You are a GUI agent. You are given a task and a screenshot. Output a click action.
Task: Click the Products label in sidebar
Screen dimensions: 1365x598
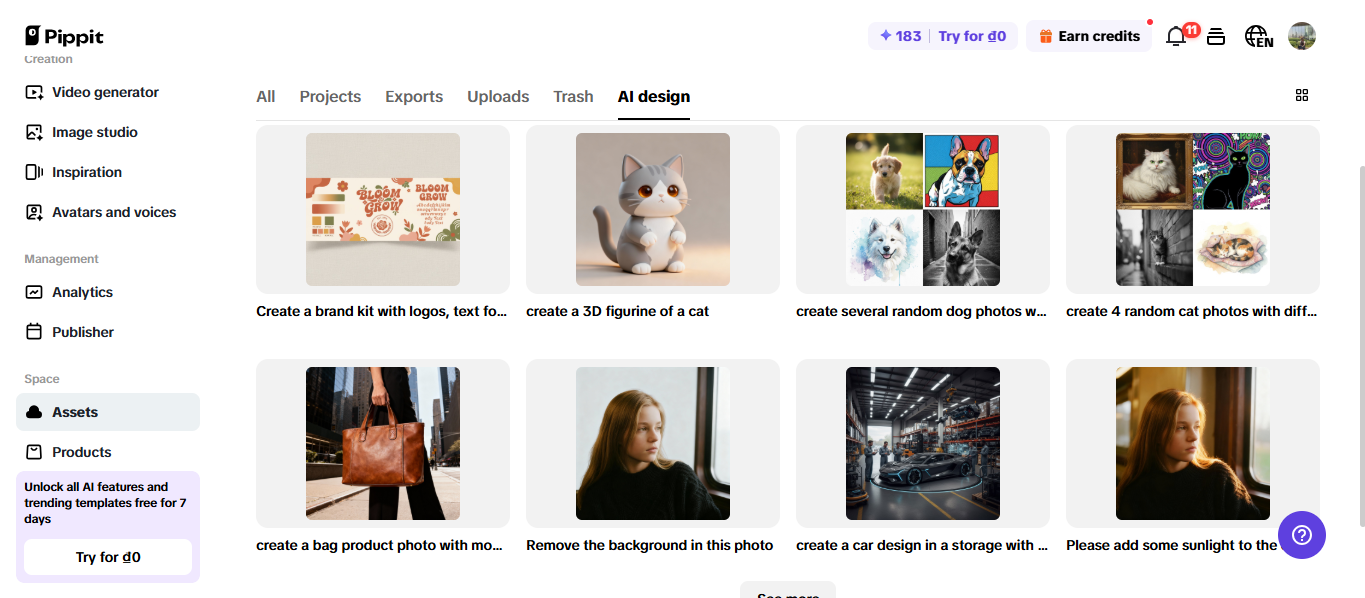(x=82, y=452)
